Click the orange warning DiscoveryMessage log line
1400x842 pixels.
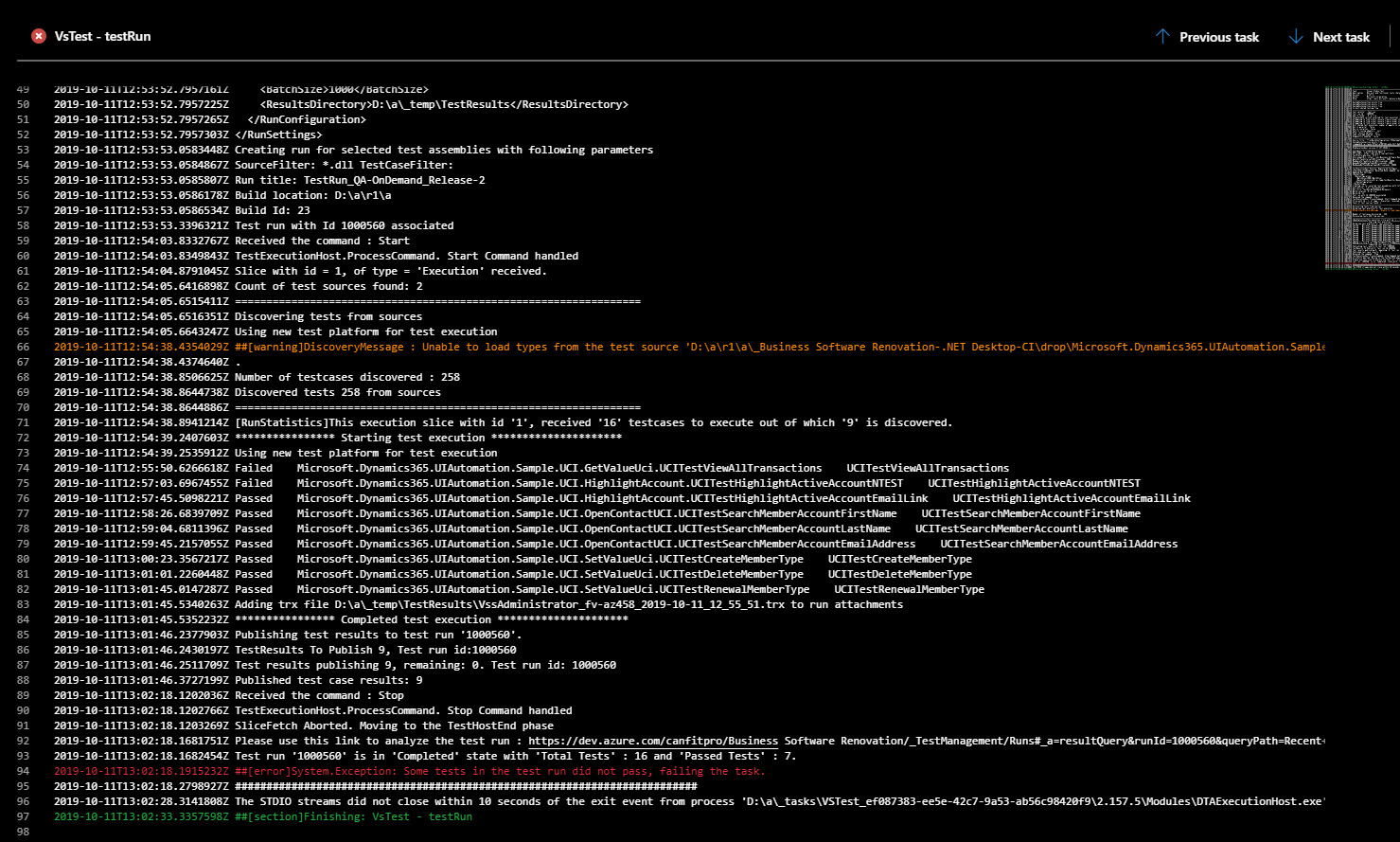pyautogui.click(x=689, y=347)
